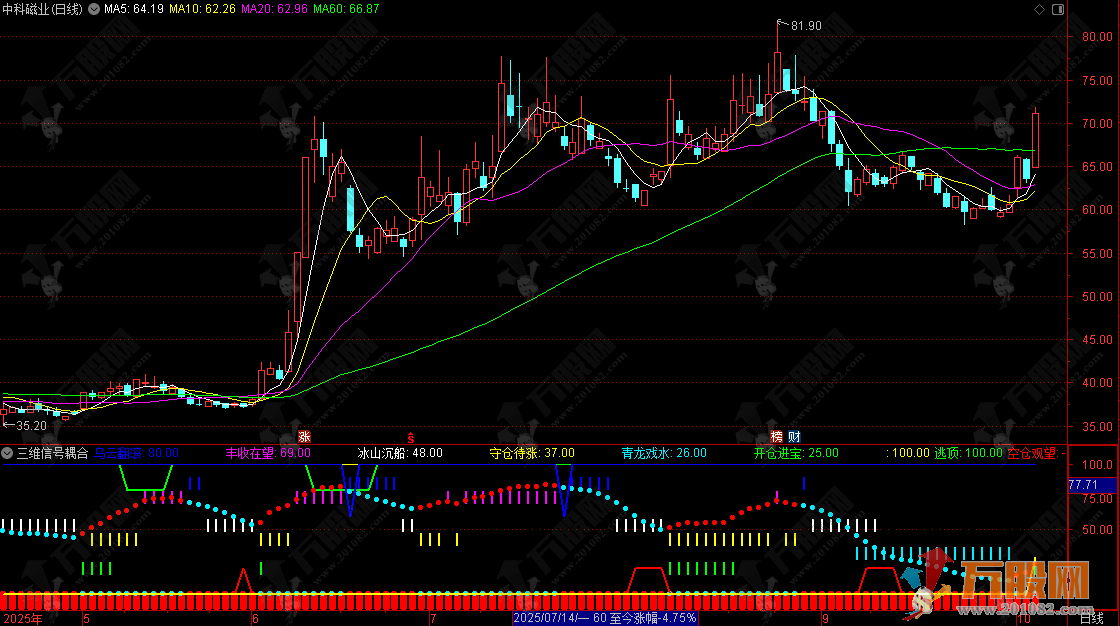Click the 开仓进宝 indicator label

[x=781, y=453]
